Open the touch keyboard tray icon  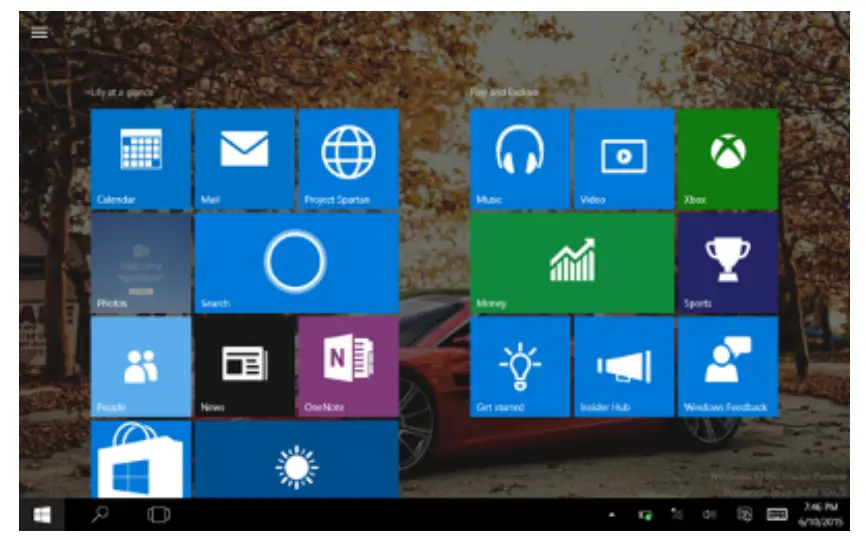[x=777, y=515]
